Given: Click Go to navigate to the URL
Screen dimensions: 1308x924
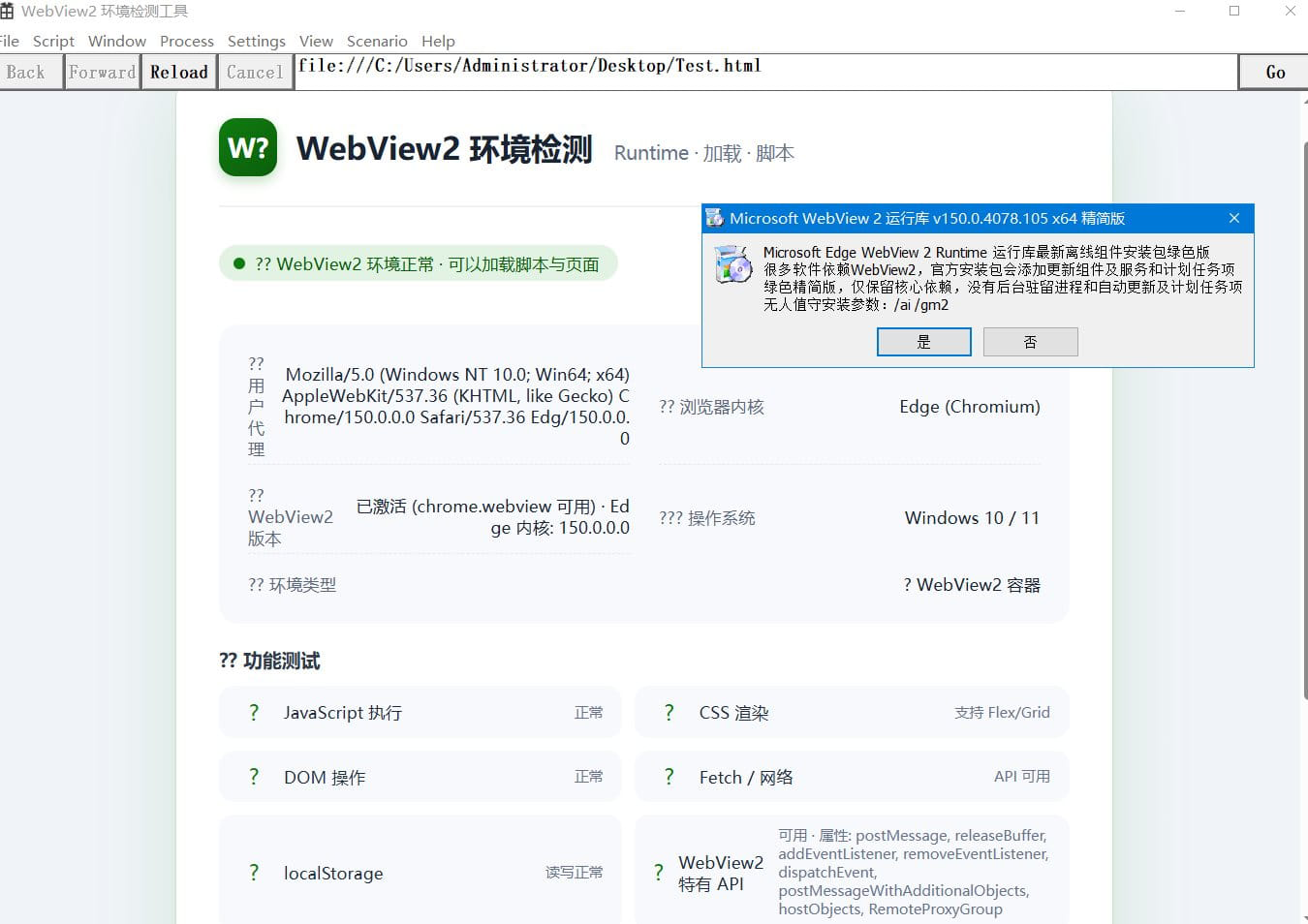Looking at the screenshot, I should coord(1274,72).
